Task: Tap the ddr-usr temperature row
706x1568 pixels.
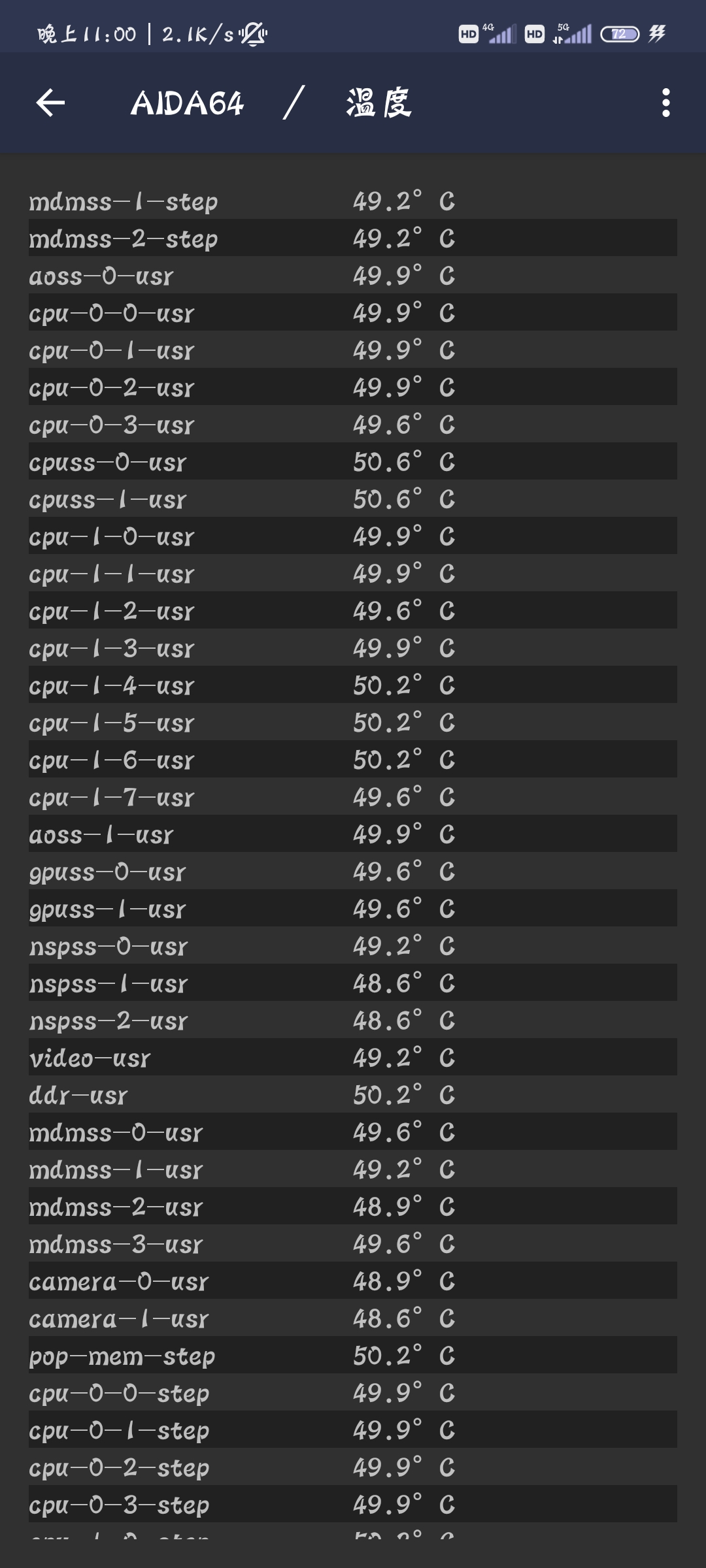Action: coord(353,1095)
